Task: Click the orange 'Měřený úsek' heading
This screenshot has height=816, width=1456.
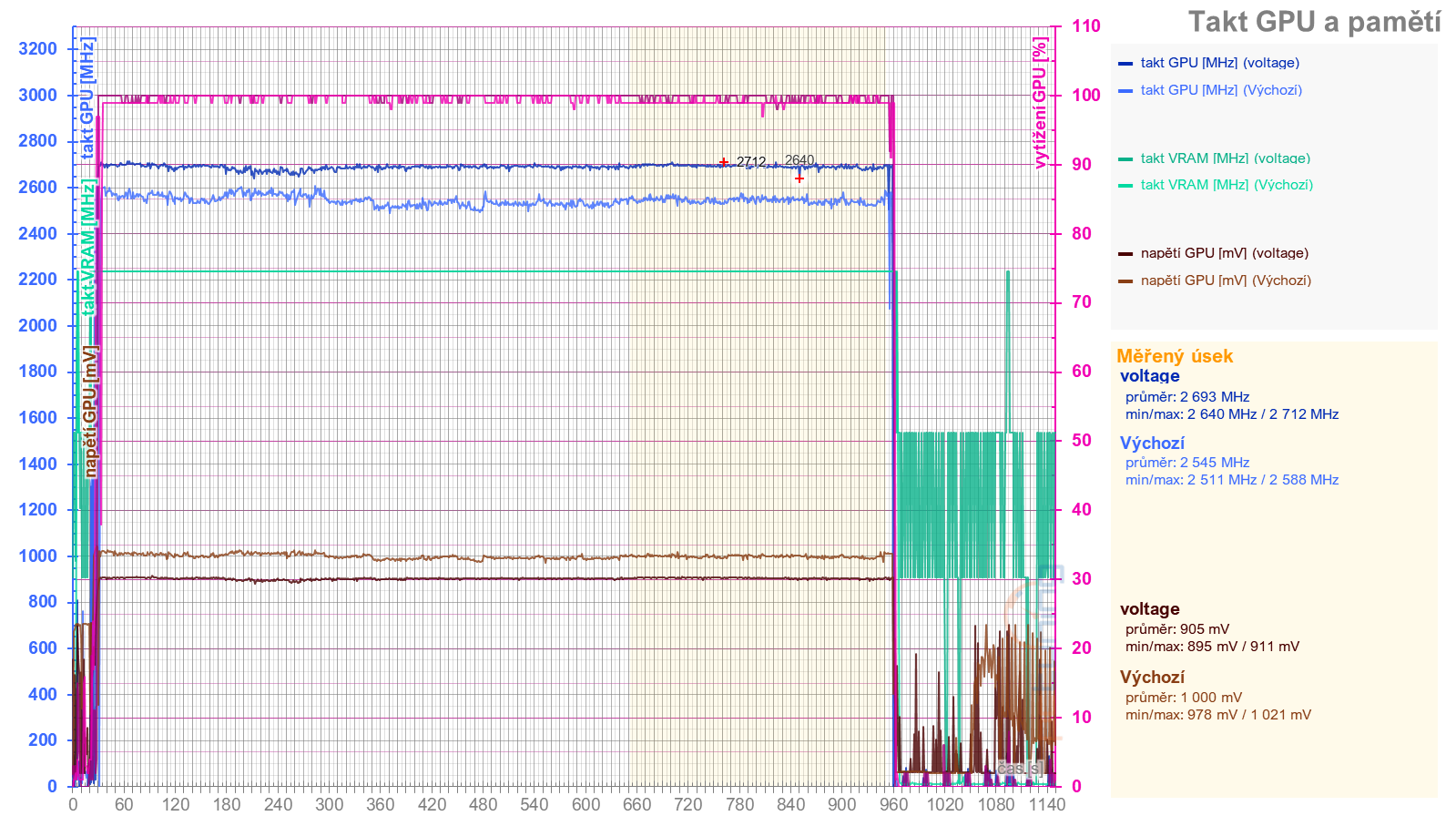Action: [x=1175, y=356]
